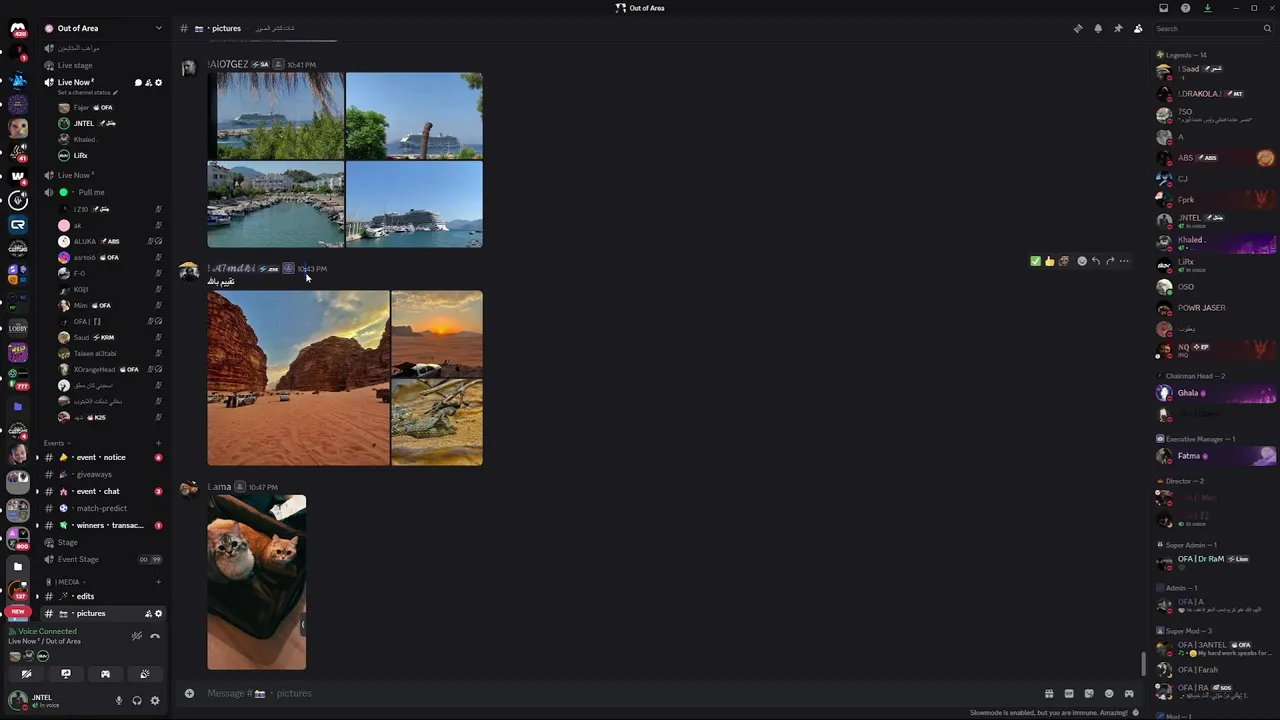
Task: Open the desert sunset photo
Action: (437, 334)
